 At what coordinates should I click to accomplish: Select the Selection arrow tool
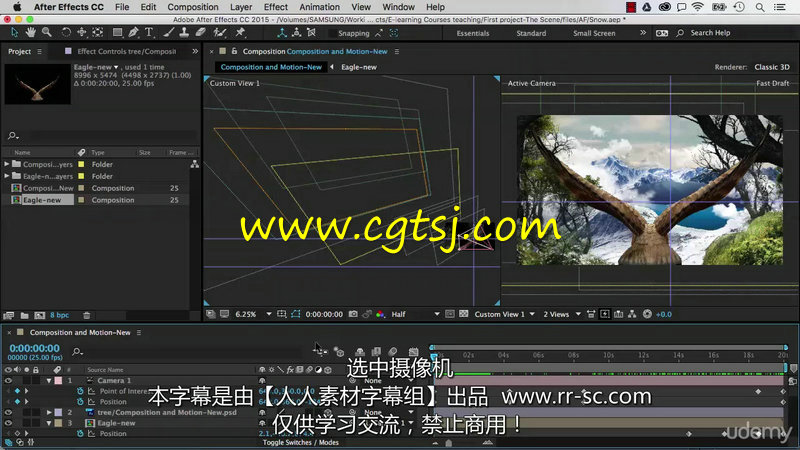coord(14,33)
